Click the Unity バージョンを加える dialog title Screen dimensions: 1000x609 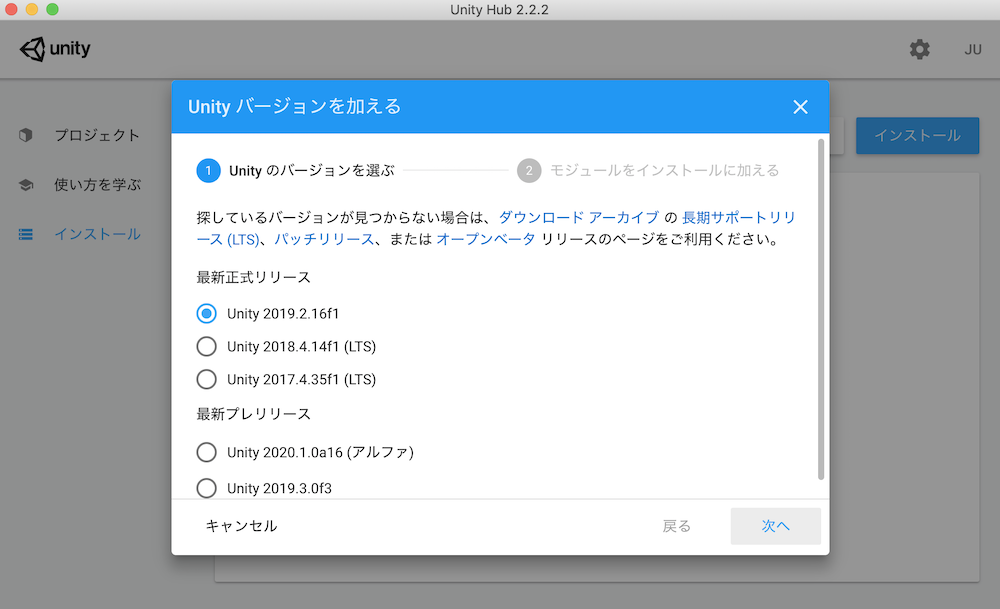click(295, 106)
